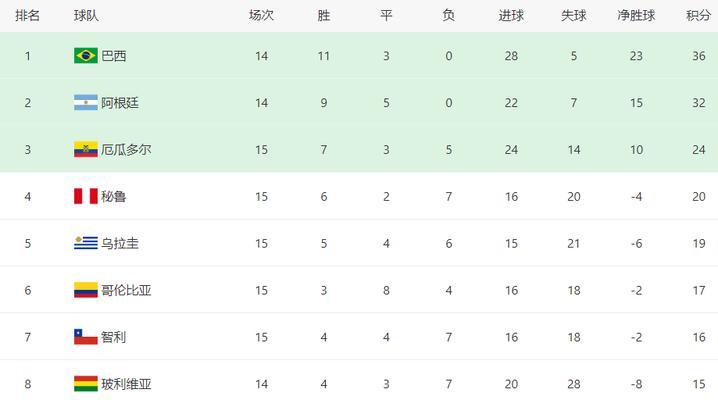The width and height of the screenshot is (718, 400).
Task: Click the Argentina flag icon
Action: (86, 103)
